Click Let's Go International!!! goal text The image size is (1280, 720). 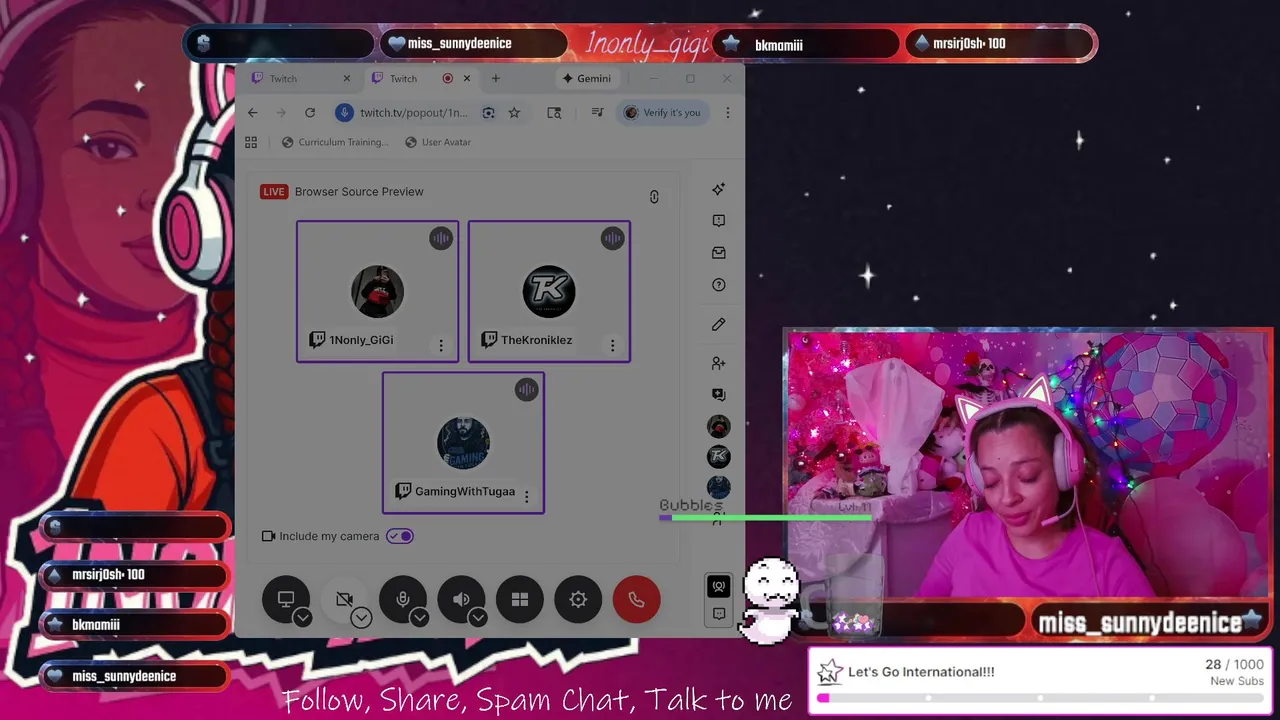(921, 672)
